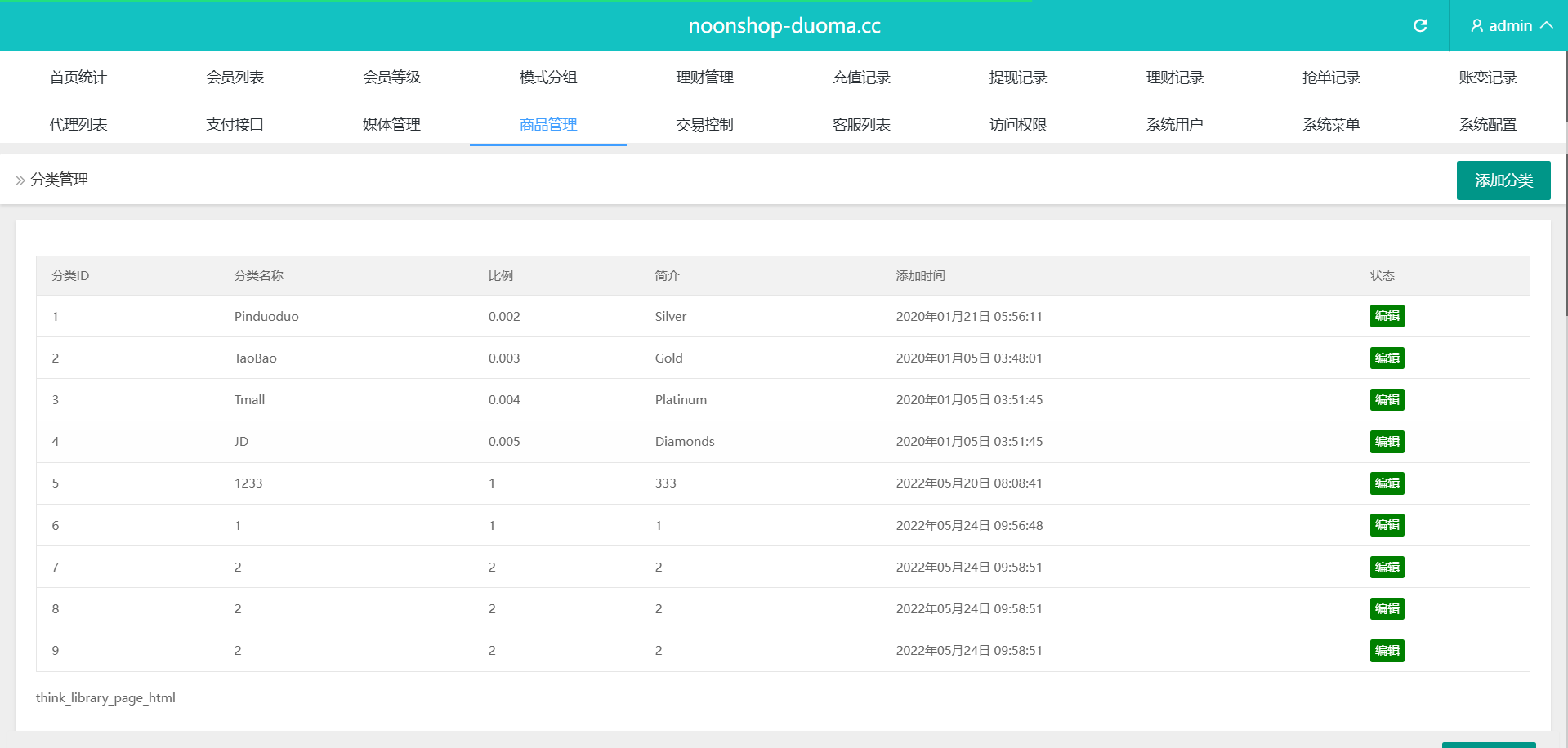Open the 充值记录 menu item
Viewport: 1568px width, 748px height.
click(861, 78)
